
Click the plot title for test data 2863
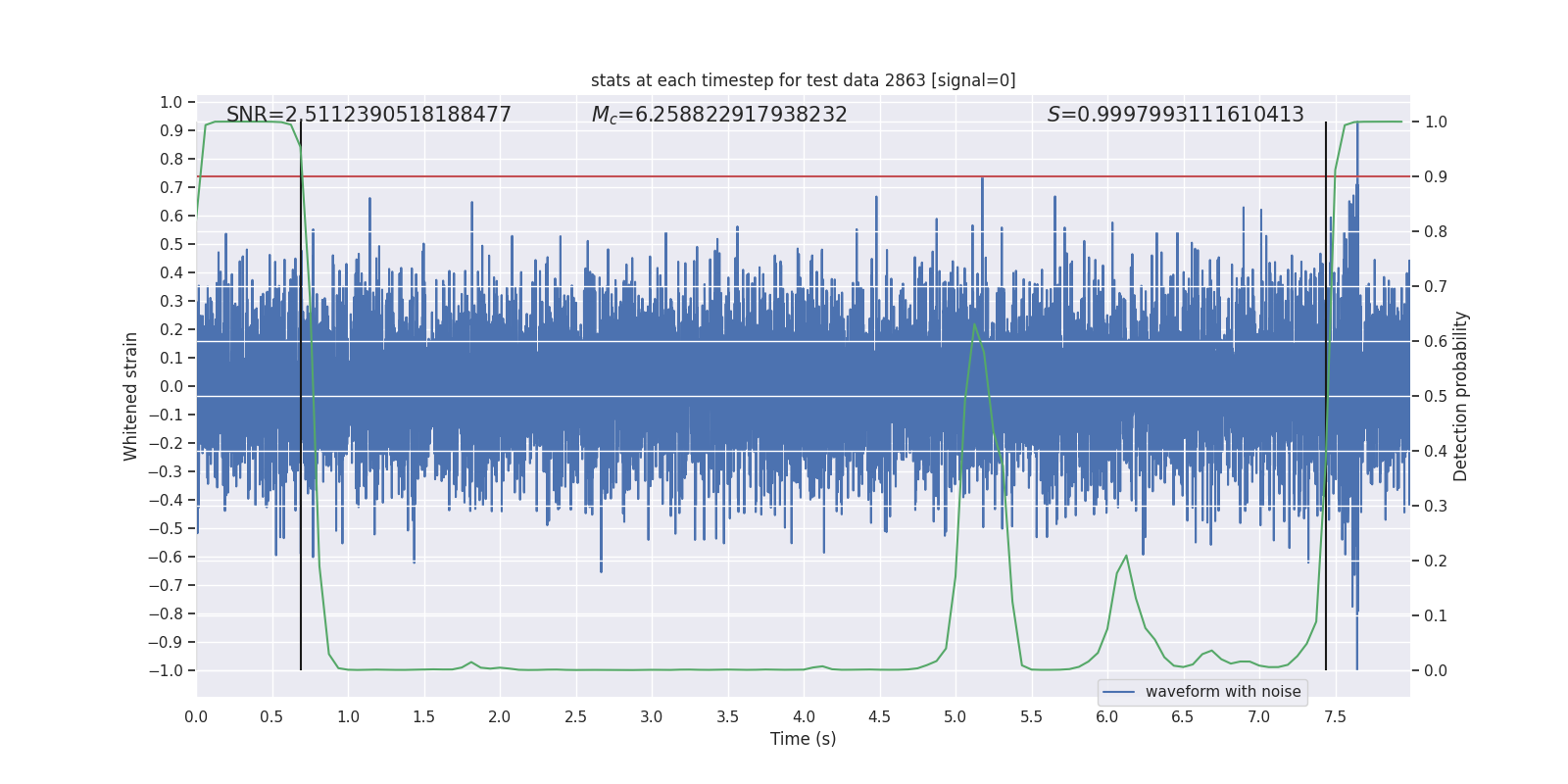coord(803,80)
